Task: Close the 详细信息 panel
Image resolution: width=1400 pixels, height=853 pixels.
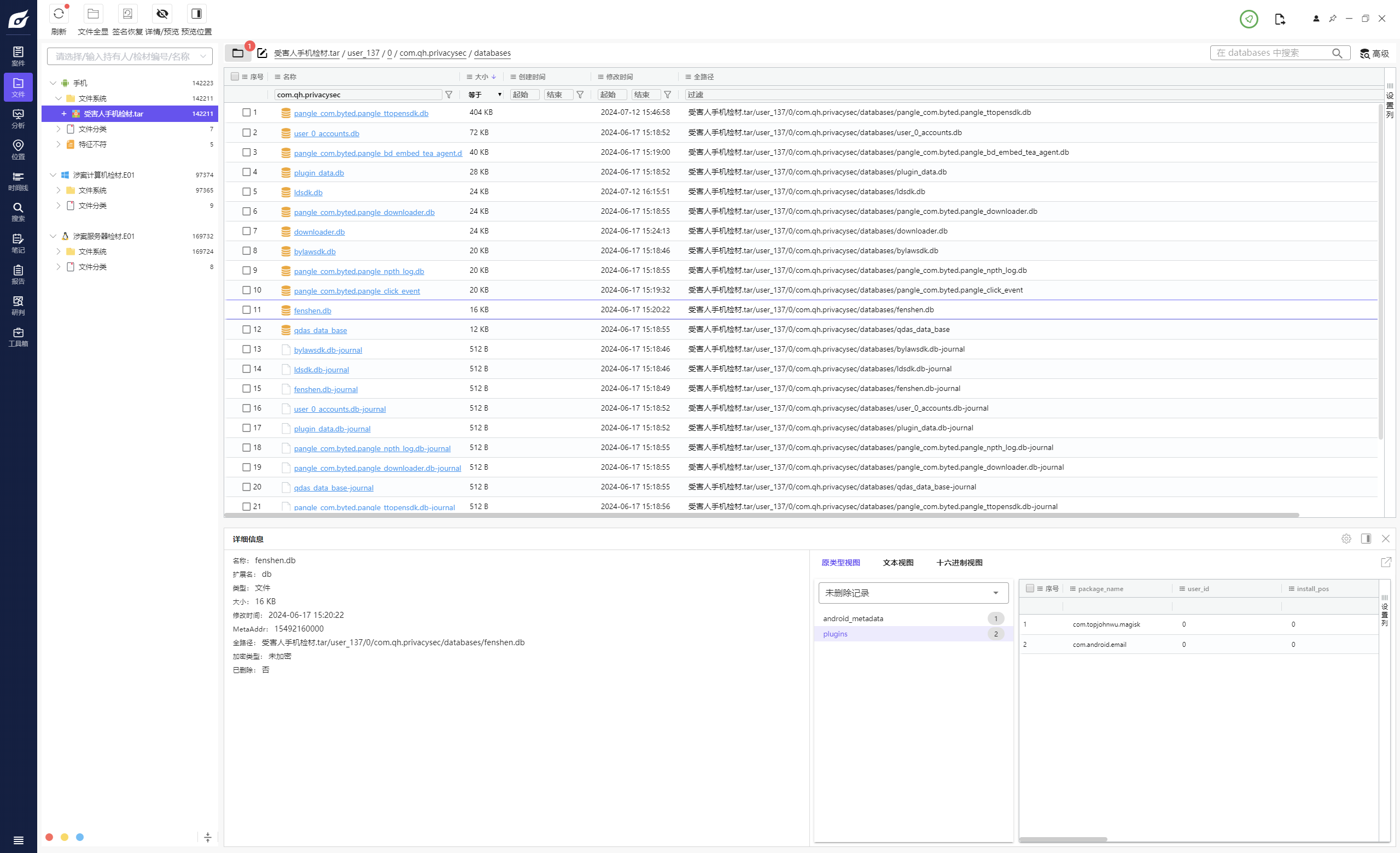Action: (1386, 539)
